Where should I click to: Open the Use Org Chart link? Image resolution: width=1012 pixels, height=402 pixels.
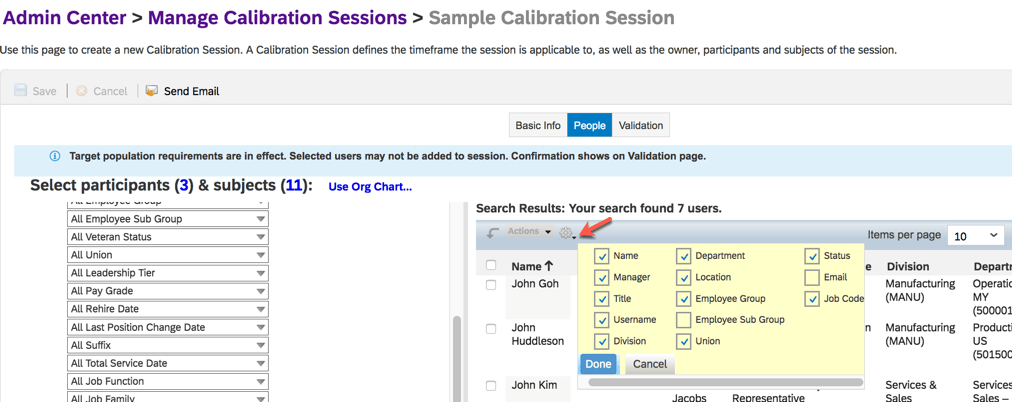[370, 186]
